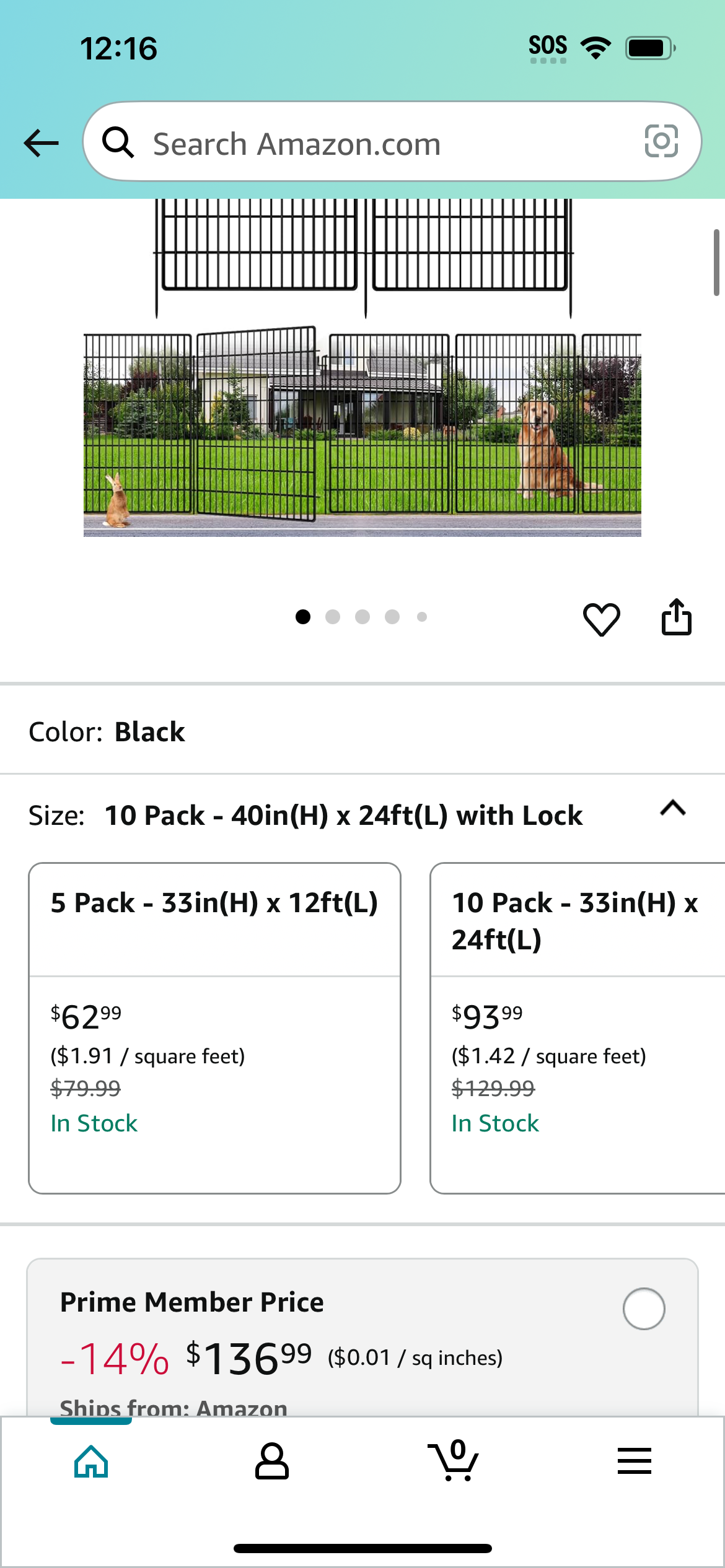
Task: Tap the Color: Black row
Action: [x=362, y=731]
